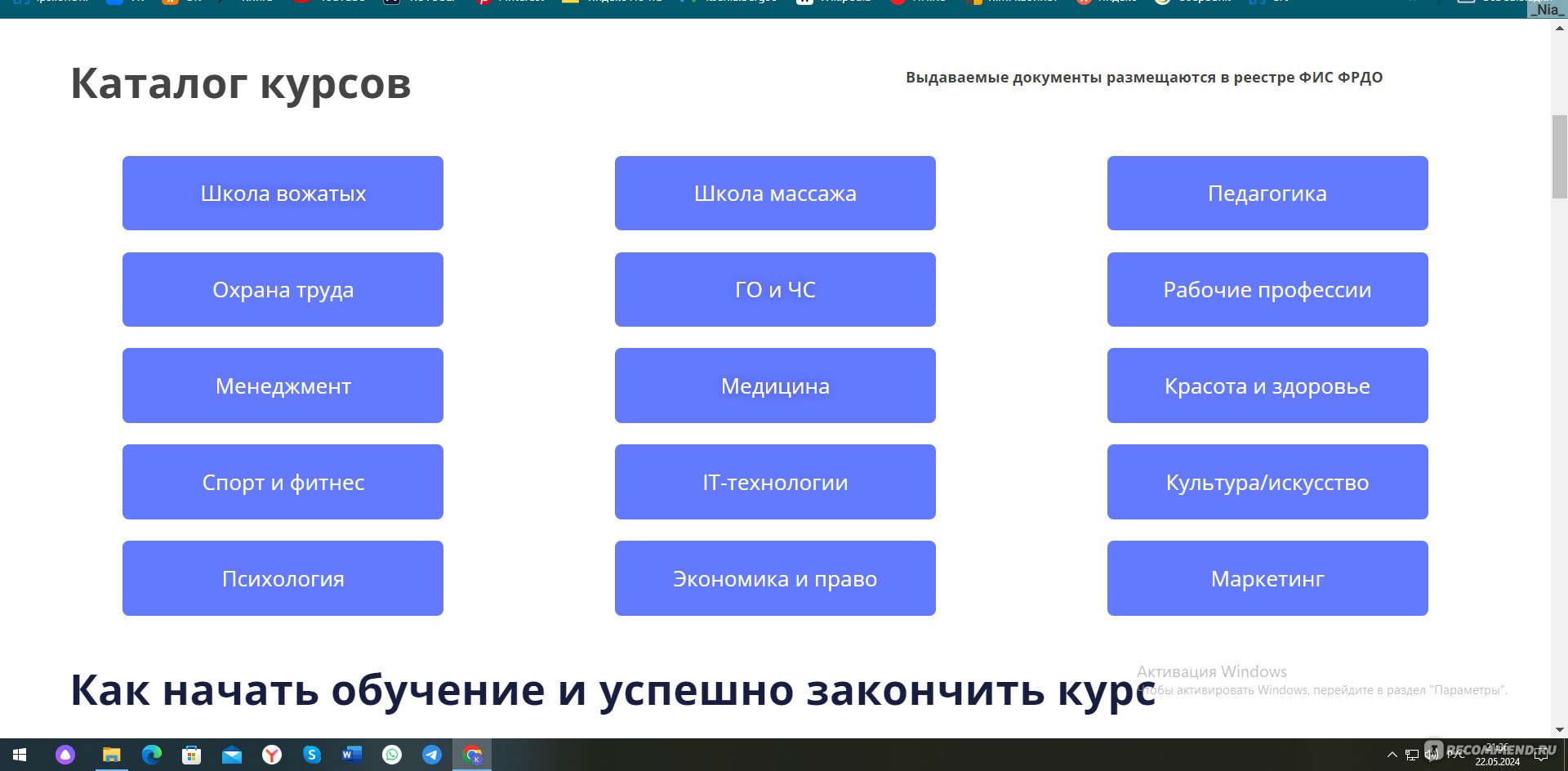Open File Explorer from the taskbar

click(111, 755)
